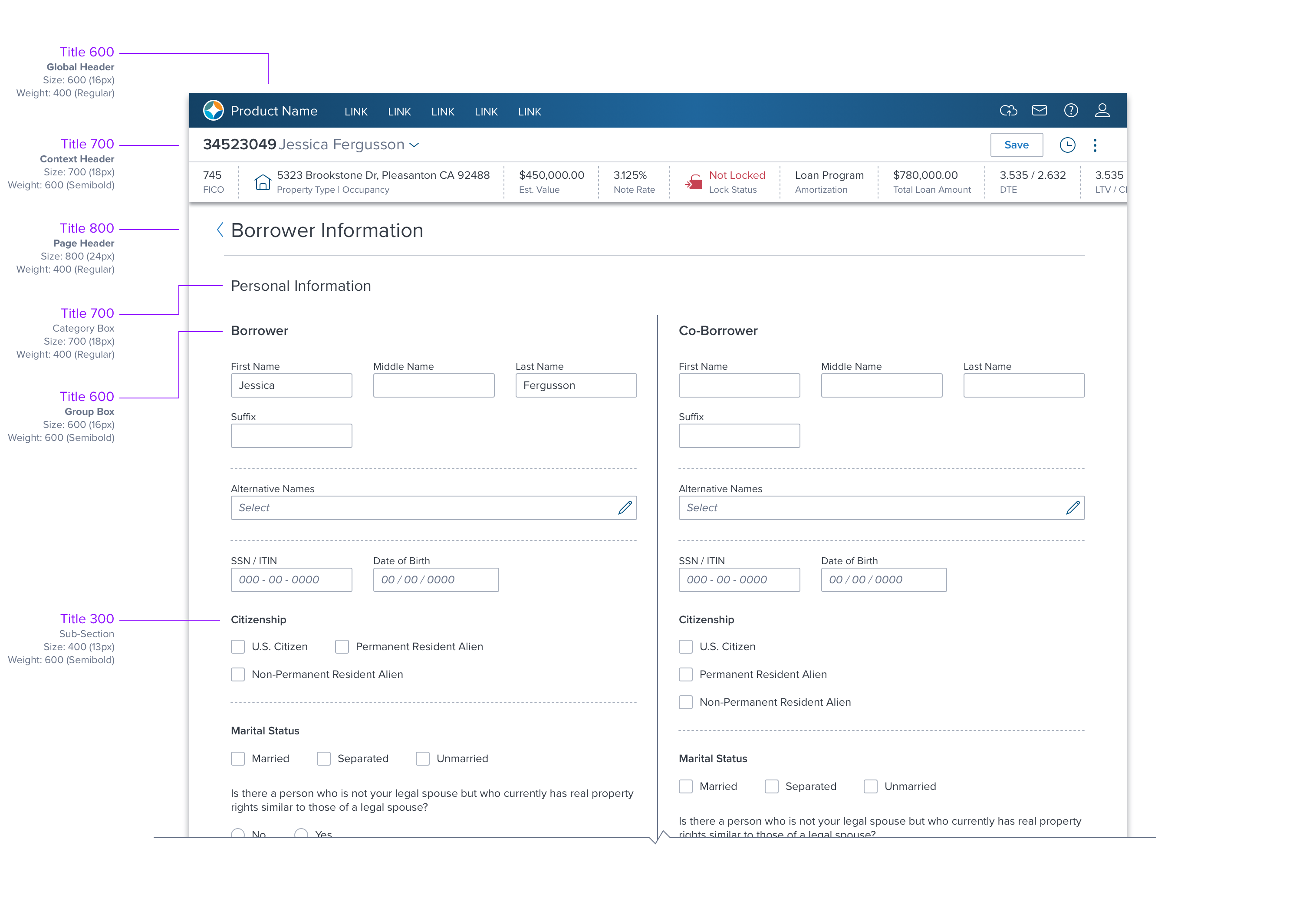Open the cloud upload icon in header
This screenshot has height=921, width=1316.
click(x=1008, y=111)
